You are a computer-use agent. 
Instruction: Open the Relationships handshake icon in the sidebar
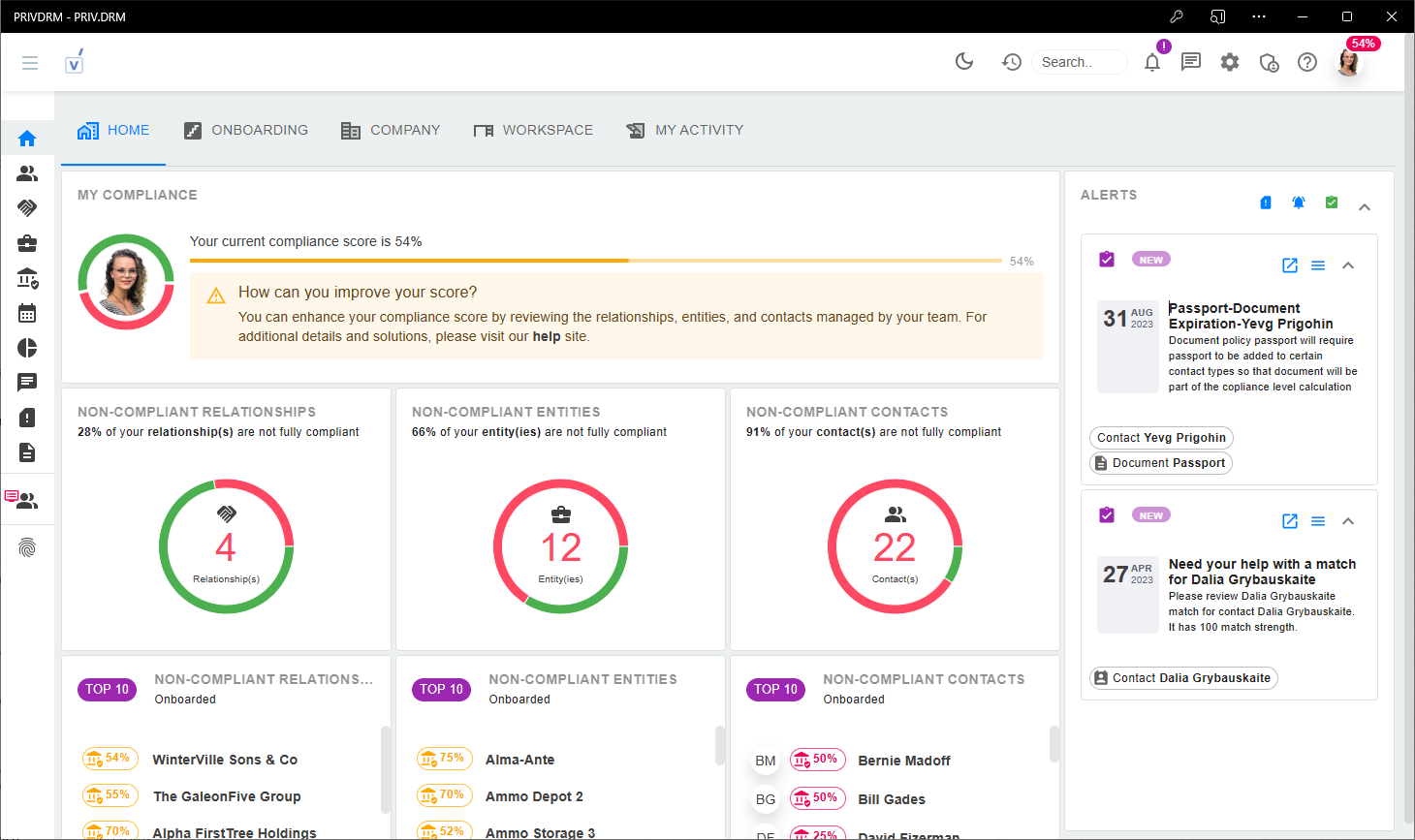(x=27, y=207)
